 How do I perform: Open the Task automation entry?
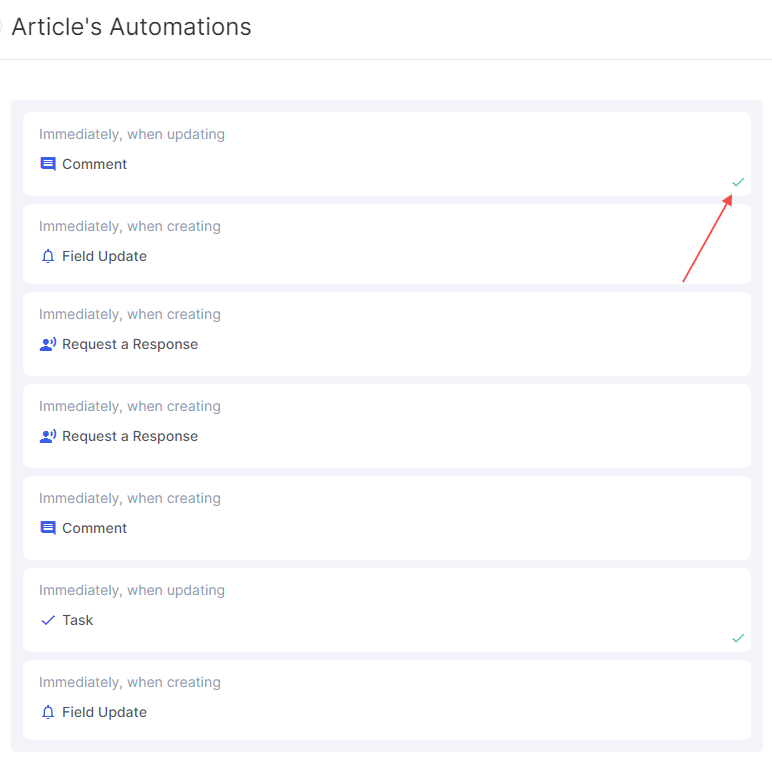[x=386, y=609]
